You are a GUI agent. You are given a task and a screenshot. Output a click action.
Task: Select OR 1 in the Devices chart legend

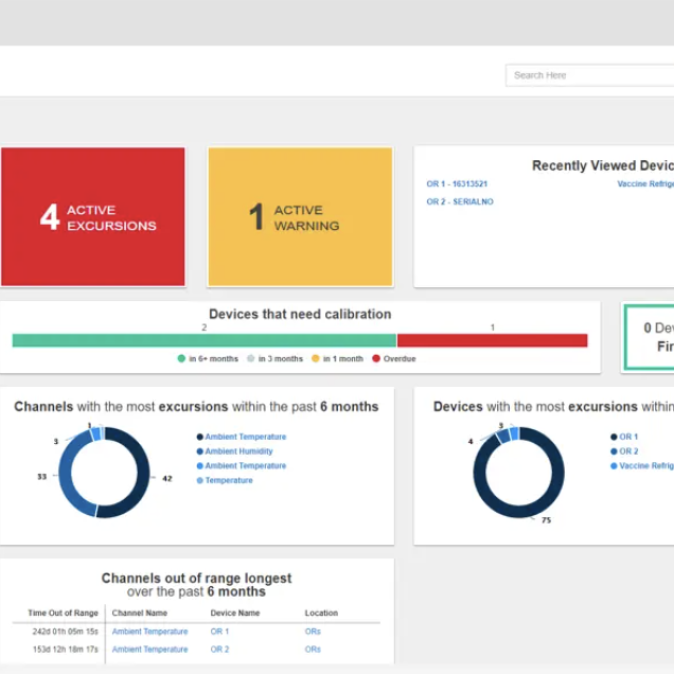coord(628,437)
